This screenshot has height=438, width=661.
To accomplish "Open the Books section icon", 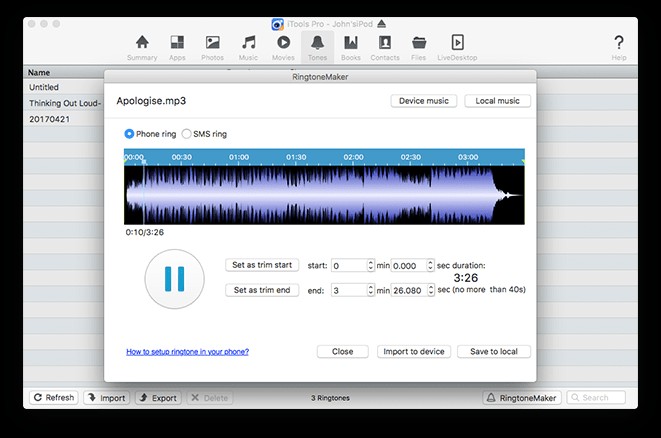I will tap(350, 46).
